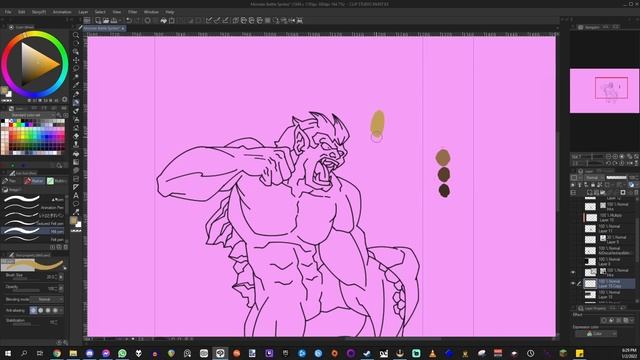This screenshot has height=360, width=640.
Task: Select the Text tool letter A
Action: pyautogui.click(x=76, y=195)
